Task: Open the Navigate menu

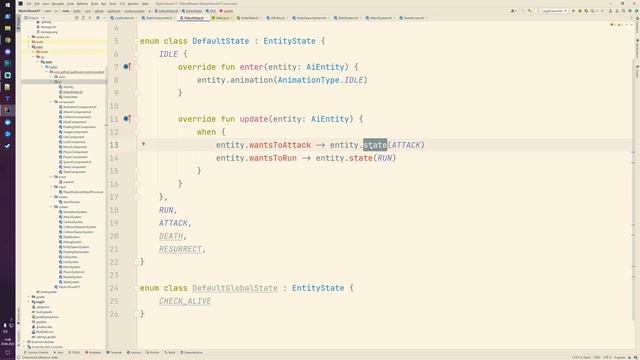Action: tap(58, 4)
